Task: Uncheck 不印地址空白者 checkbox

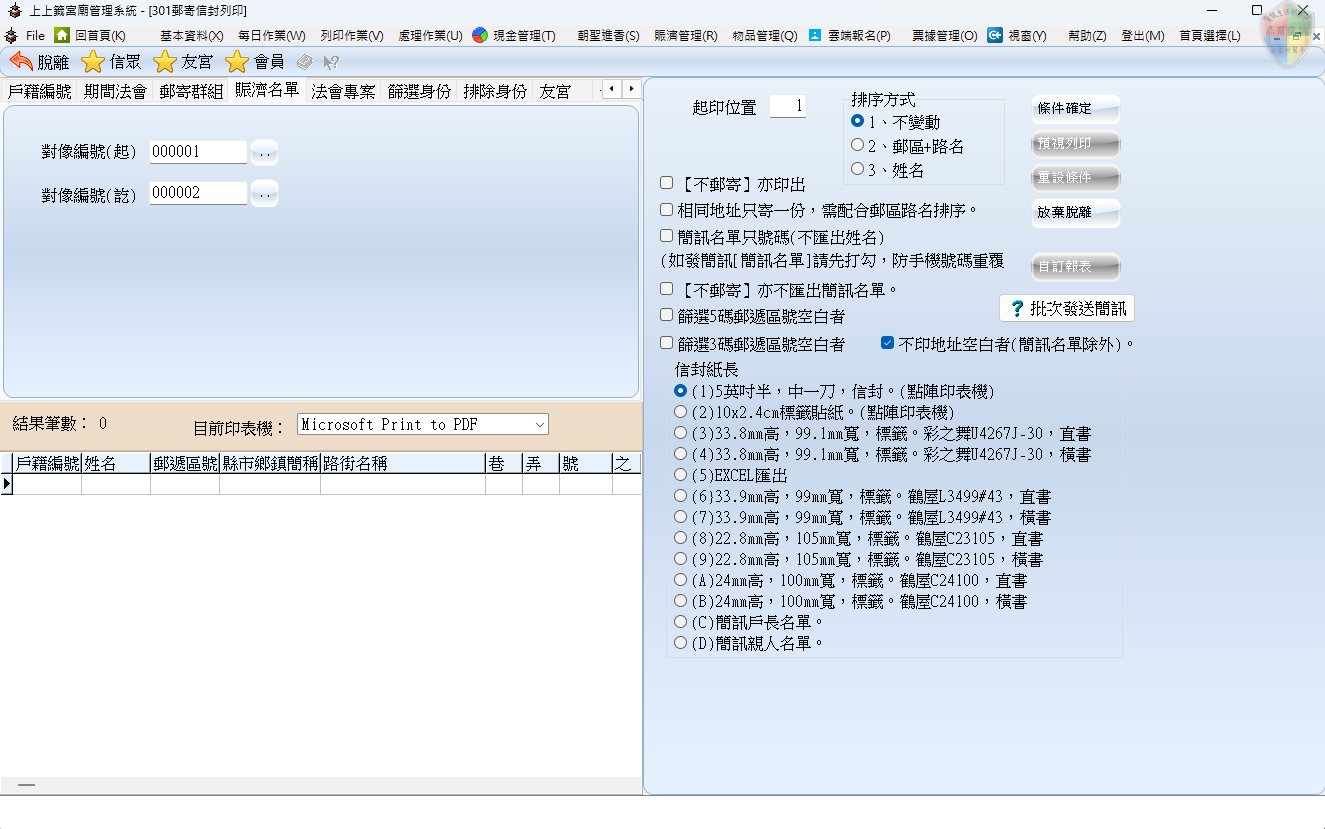Action: coord(887,343)
